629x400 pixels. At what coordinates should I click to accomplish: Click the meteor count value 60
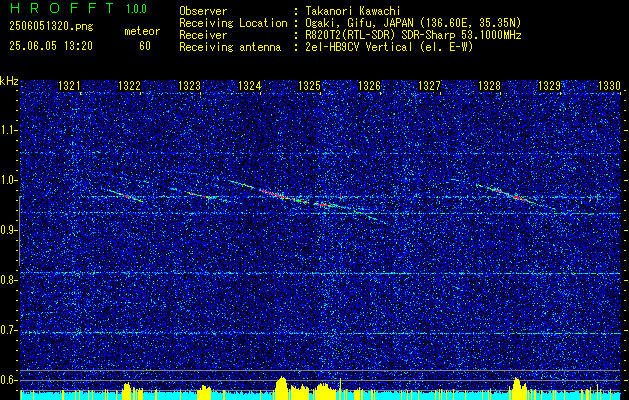[145, 46]
